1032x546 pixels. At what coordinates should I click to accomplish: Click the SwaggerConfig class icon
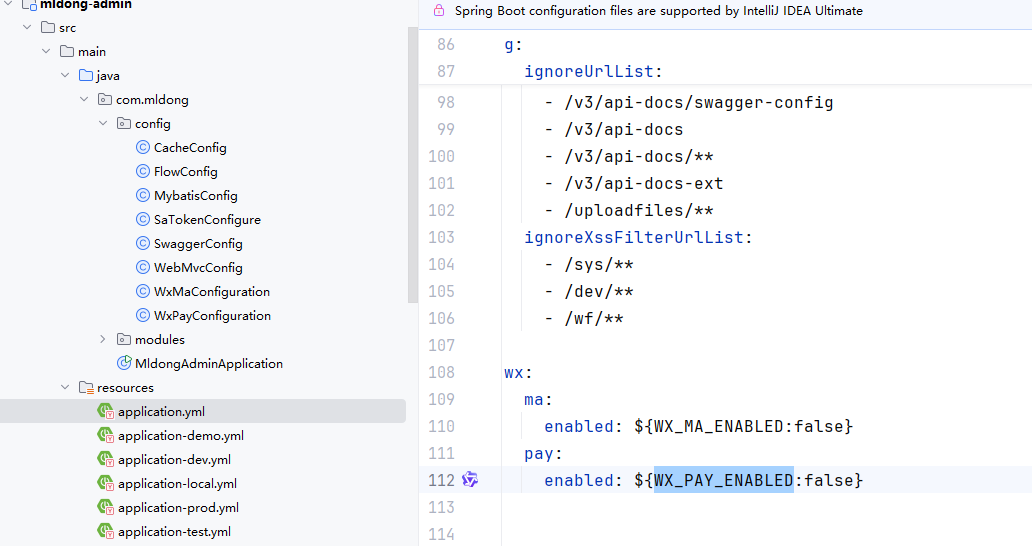tap(143, 244)
